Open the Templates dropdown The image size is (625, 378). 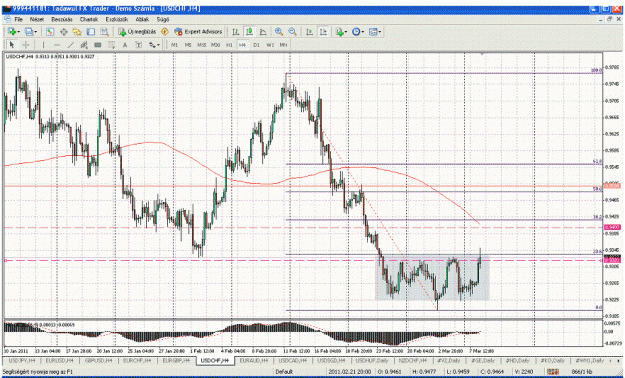pos(375,32)
